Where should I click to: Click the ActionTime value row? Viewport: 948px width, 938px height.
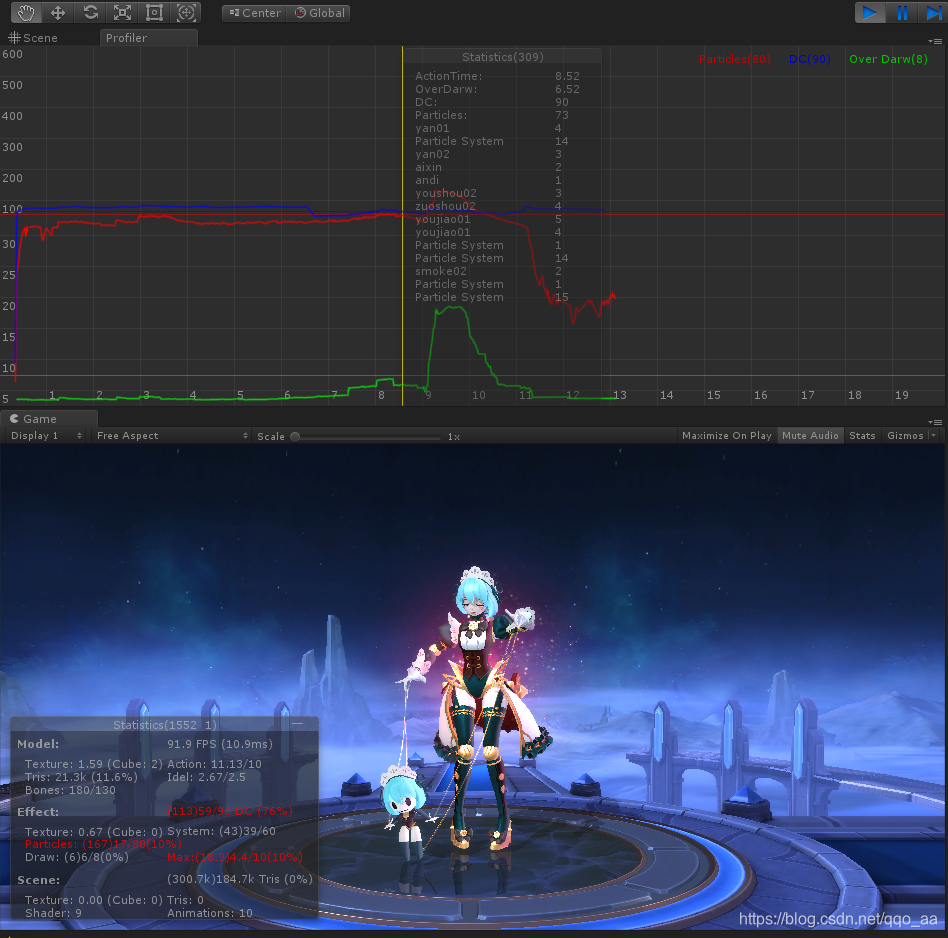tap(498, 76)
